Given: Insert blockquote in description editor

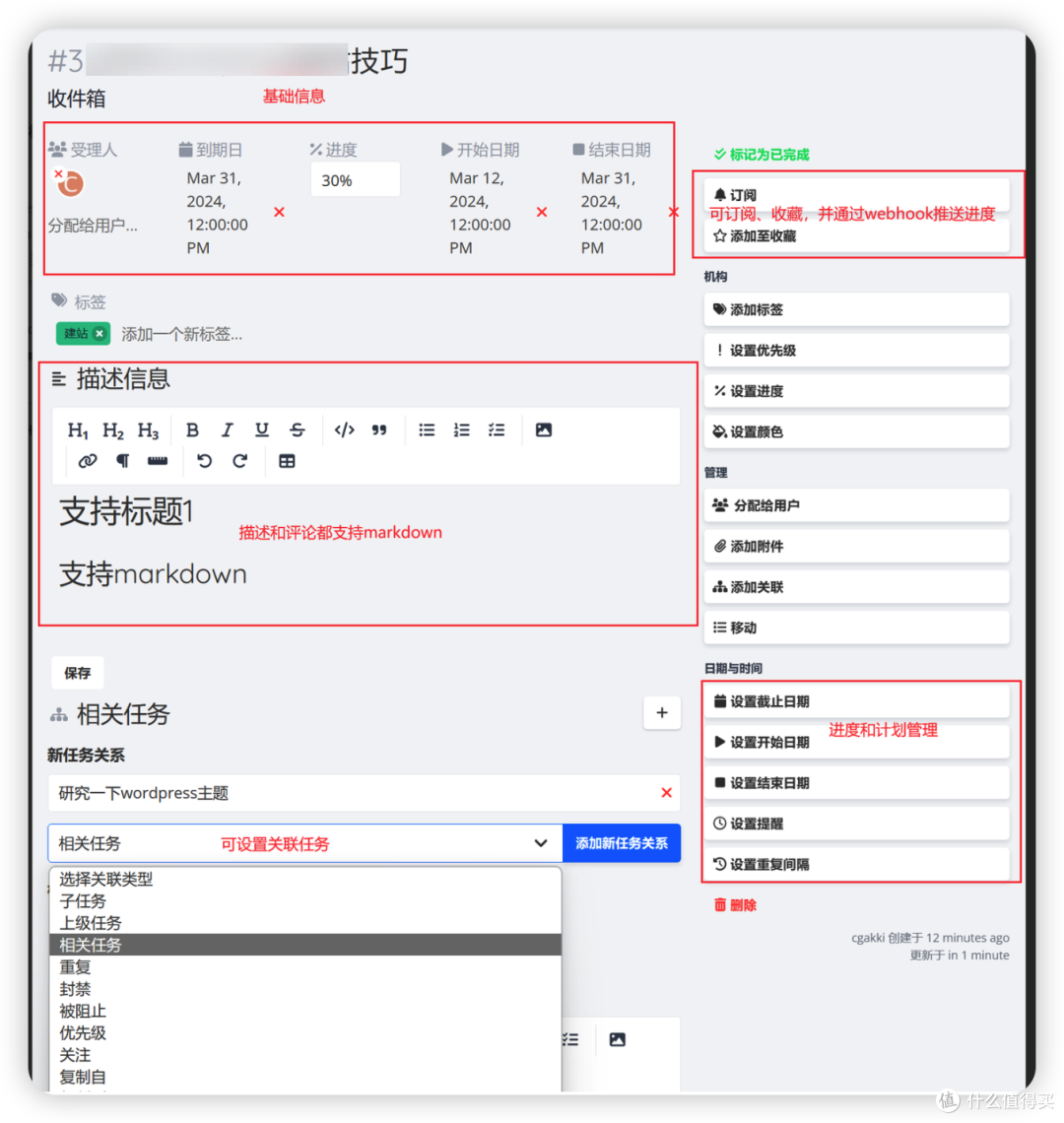Looking at the screenshot, I should pyautogui.click(x=379, y=429).
